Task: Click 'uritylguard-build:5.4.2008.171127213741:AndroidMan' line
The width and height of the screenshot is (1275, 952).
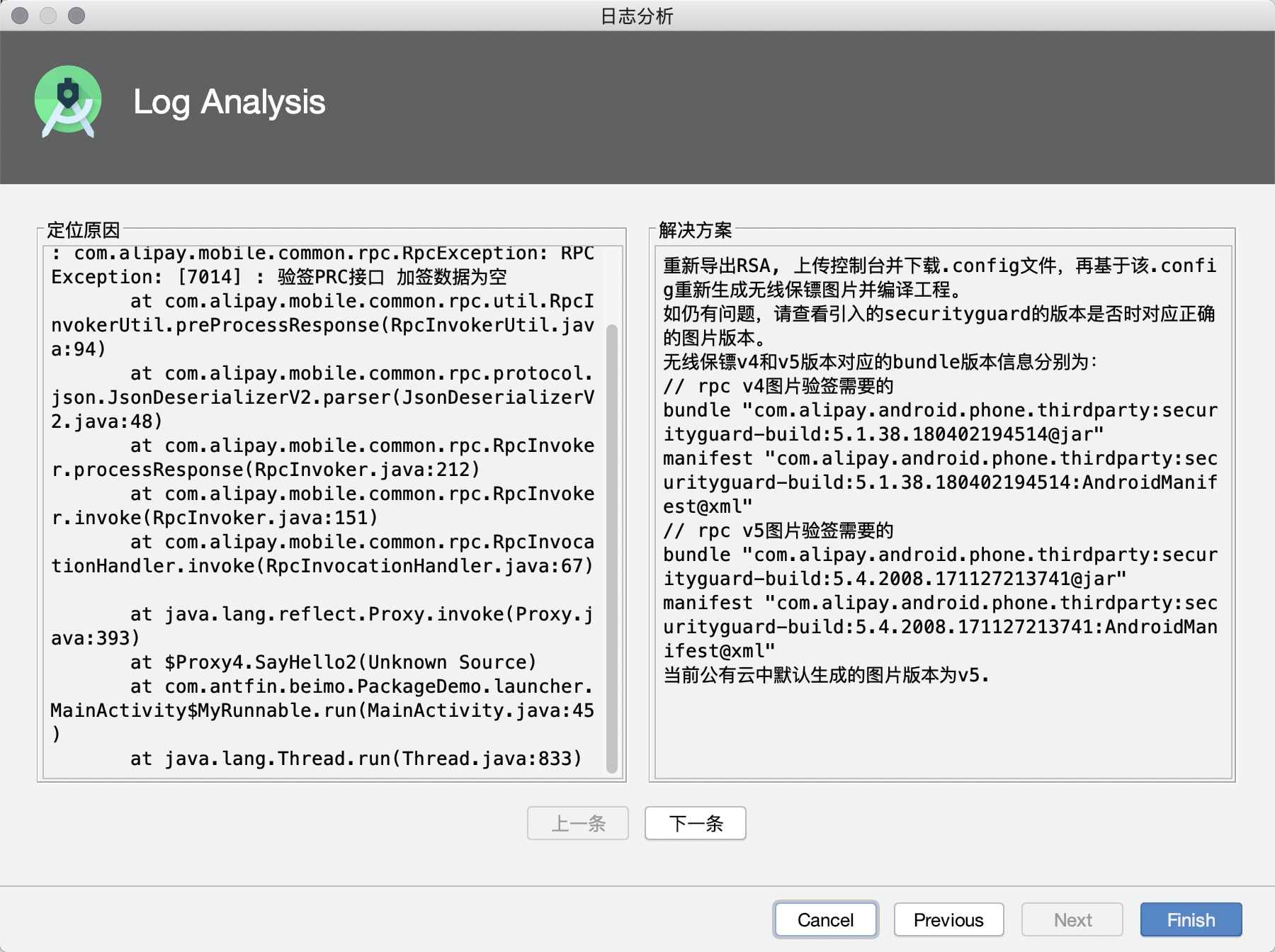Action: tap(940, 627)
